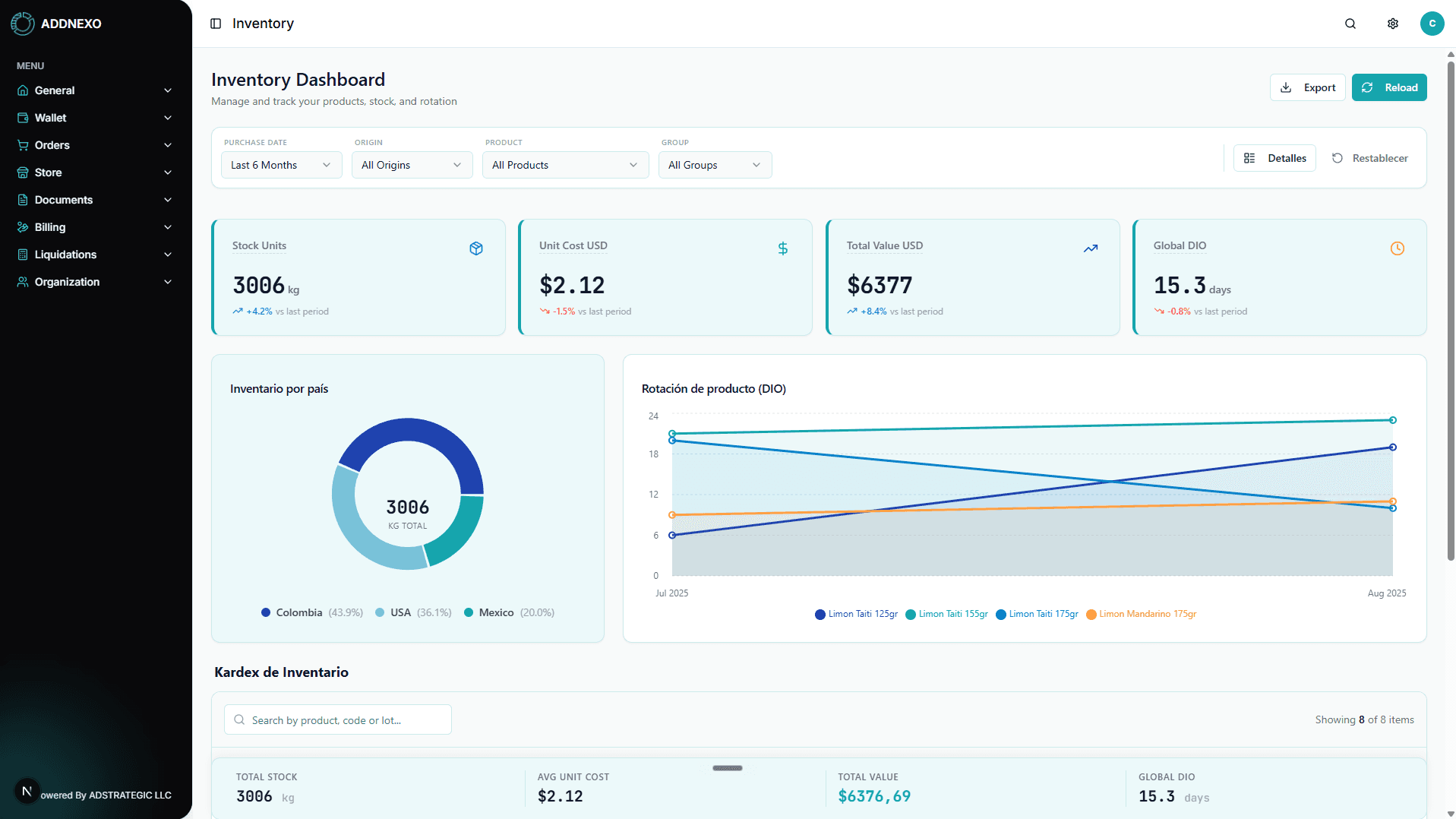Click the Liquidations calculator icon
Image resolution: width=1456 pixels, height=819 pixels.
coord(23,255)
